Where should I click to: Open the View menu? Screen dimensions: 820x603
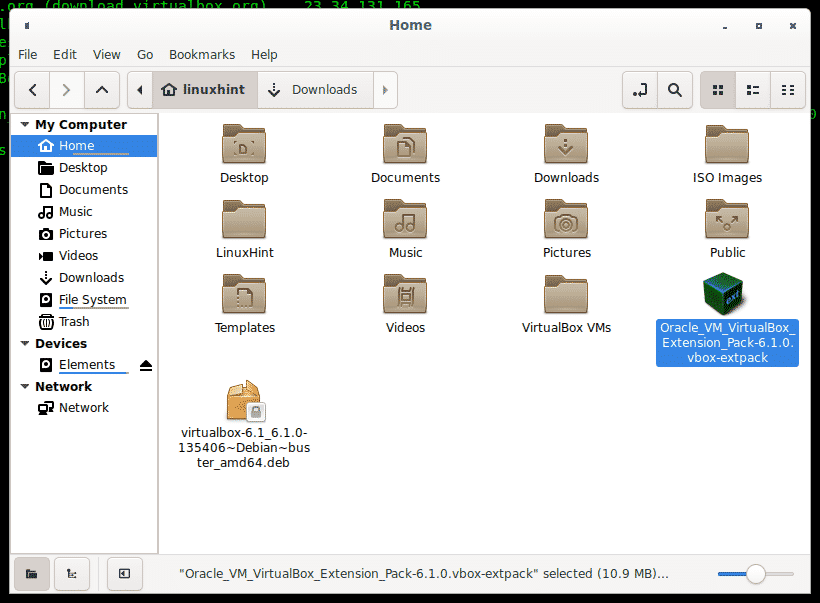(x=107, y=54)
